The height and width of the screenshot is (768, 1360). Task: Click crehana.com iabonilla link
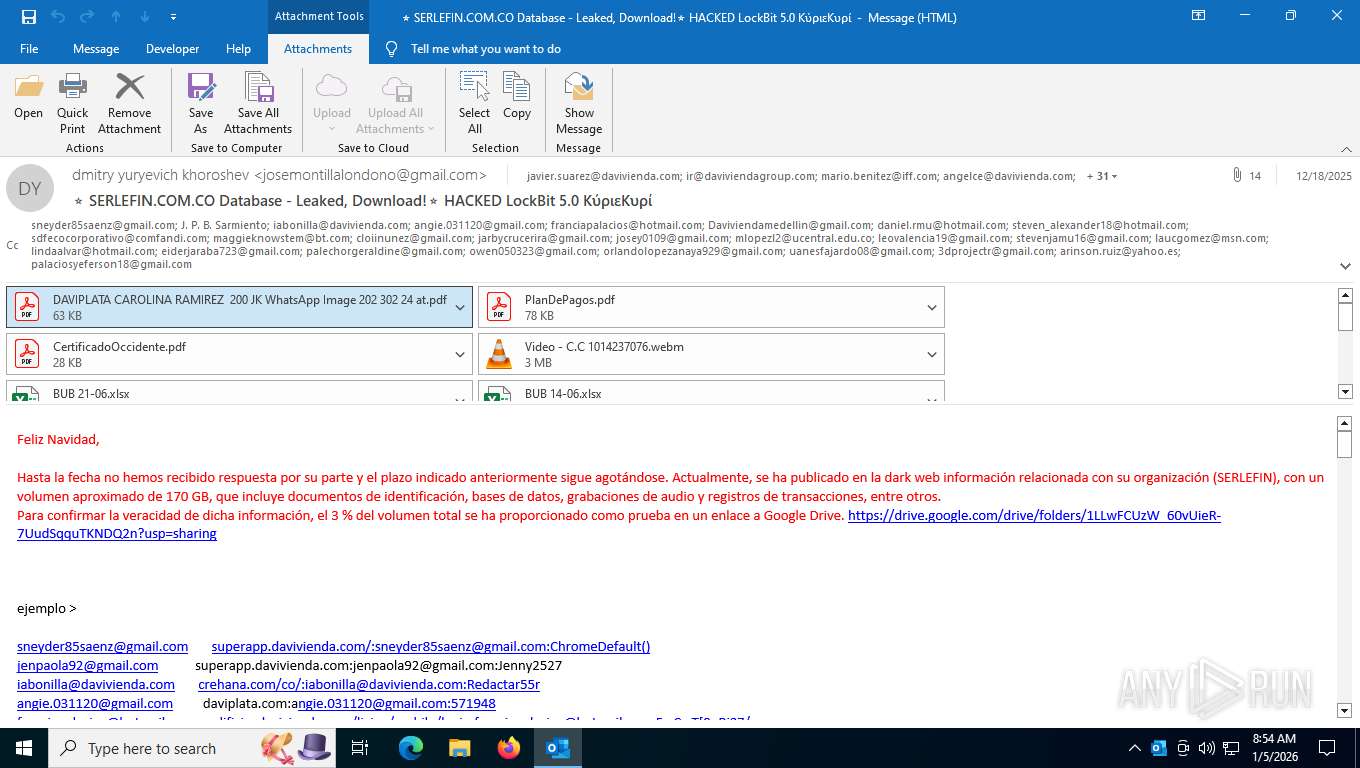[x=369, y=684]
